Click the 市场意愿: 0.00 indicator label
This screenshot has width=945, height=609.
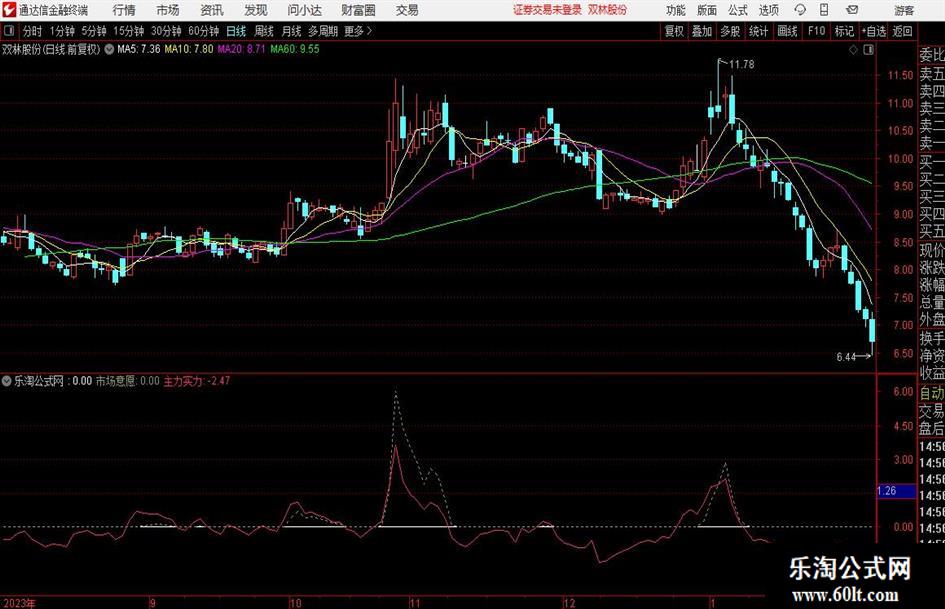(128, 381)
